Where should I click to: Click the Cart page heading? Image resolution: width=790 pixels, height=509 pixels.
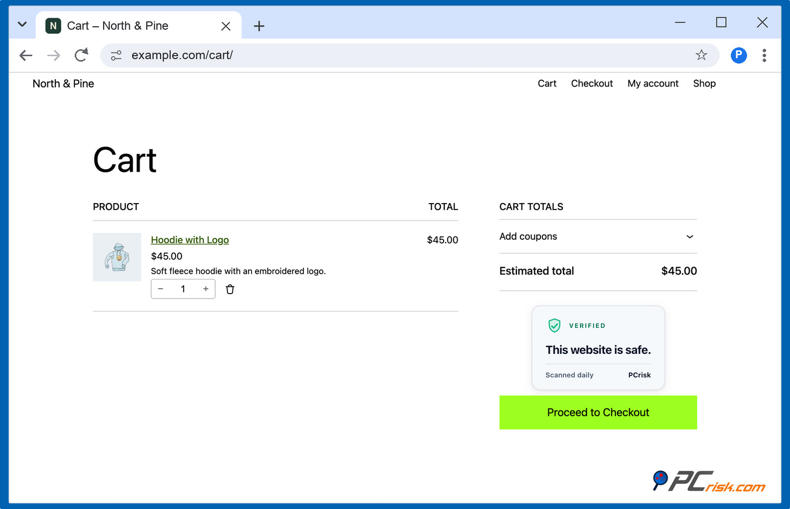click(x=124, y=160)
